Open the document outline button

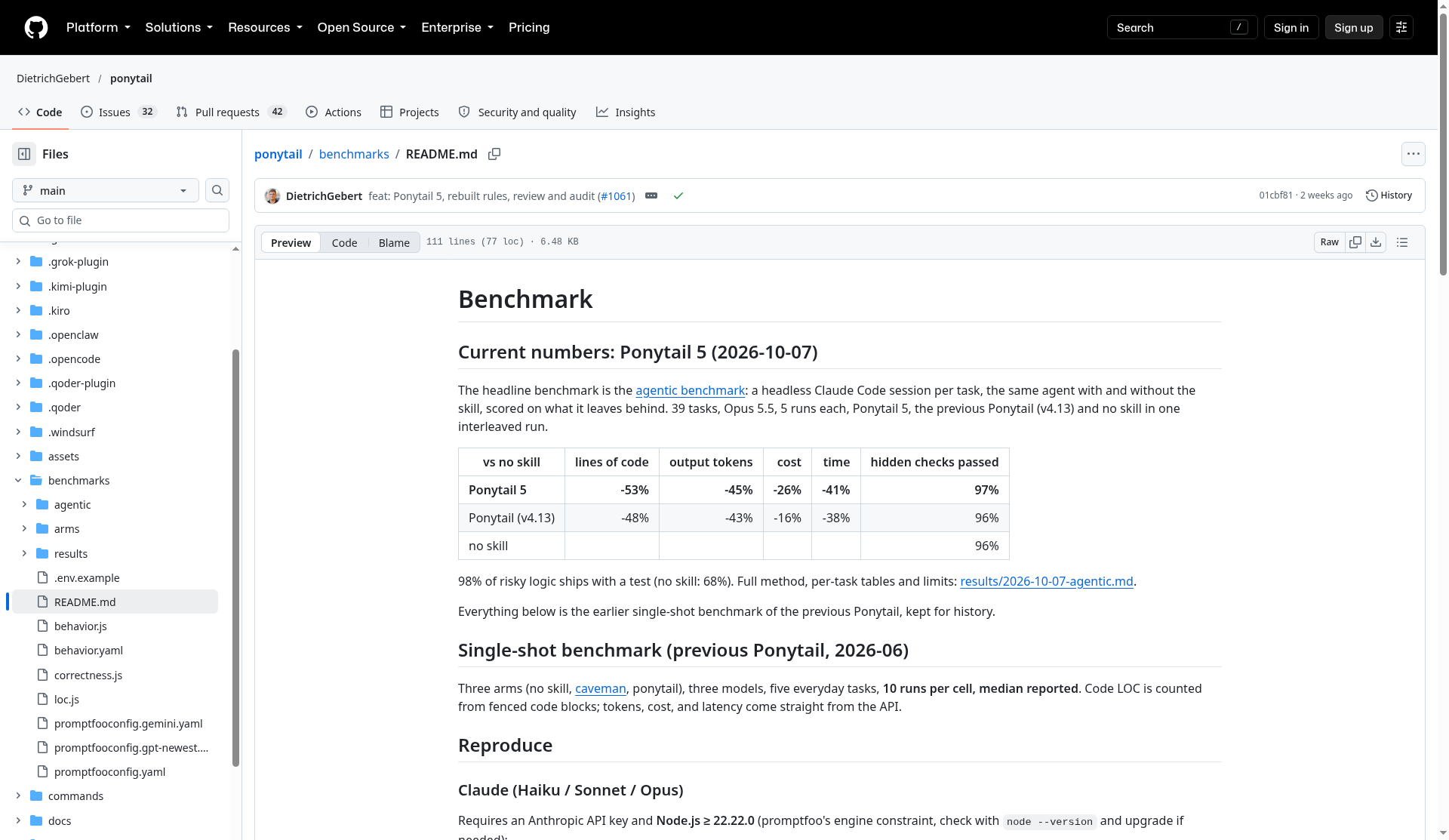(1402, 242)
